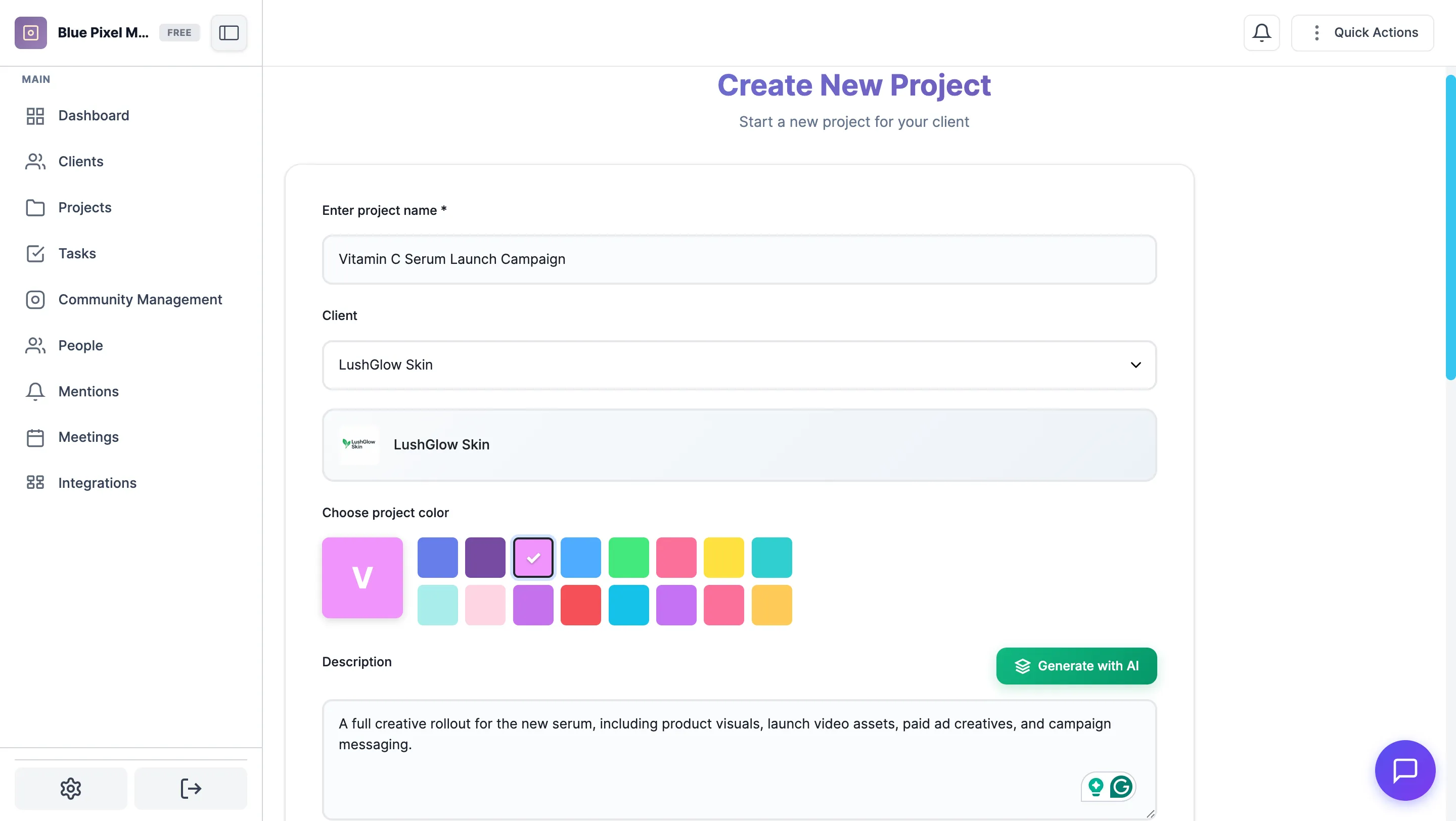Click the Grammarly icon in description
Viewport: 1456px width, 821px height.
[1120, 786]
